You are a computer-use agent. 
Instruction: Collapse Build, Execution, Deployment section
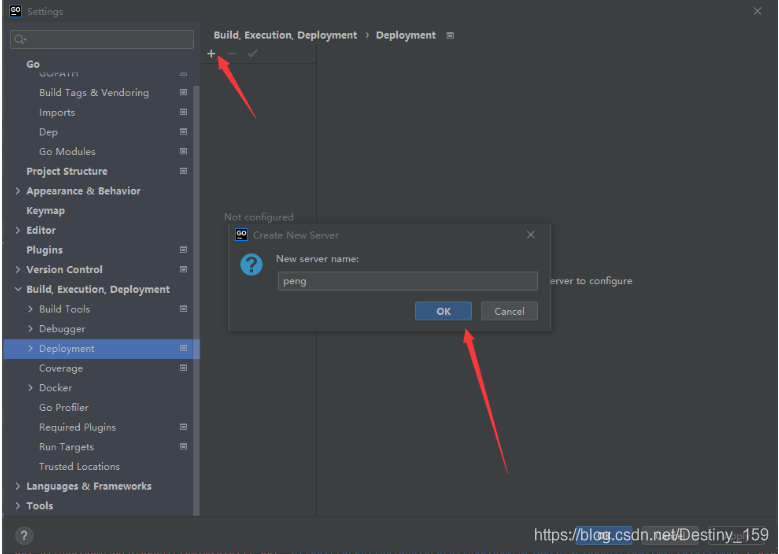[18, 289]
